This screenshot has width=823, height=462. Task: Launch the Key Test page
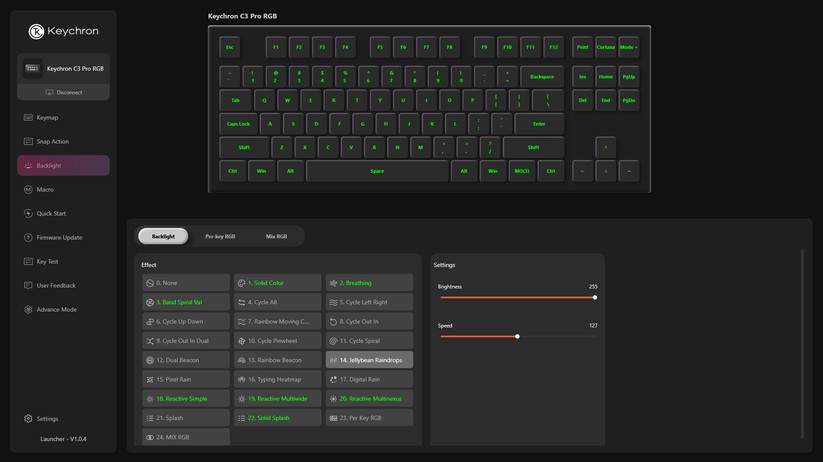47,262
